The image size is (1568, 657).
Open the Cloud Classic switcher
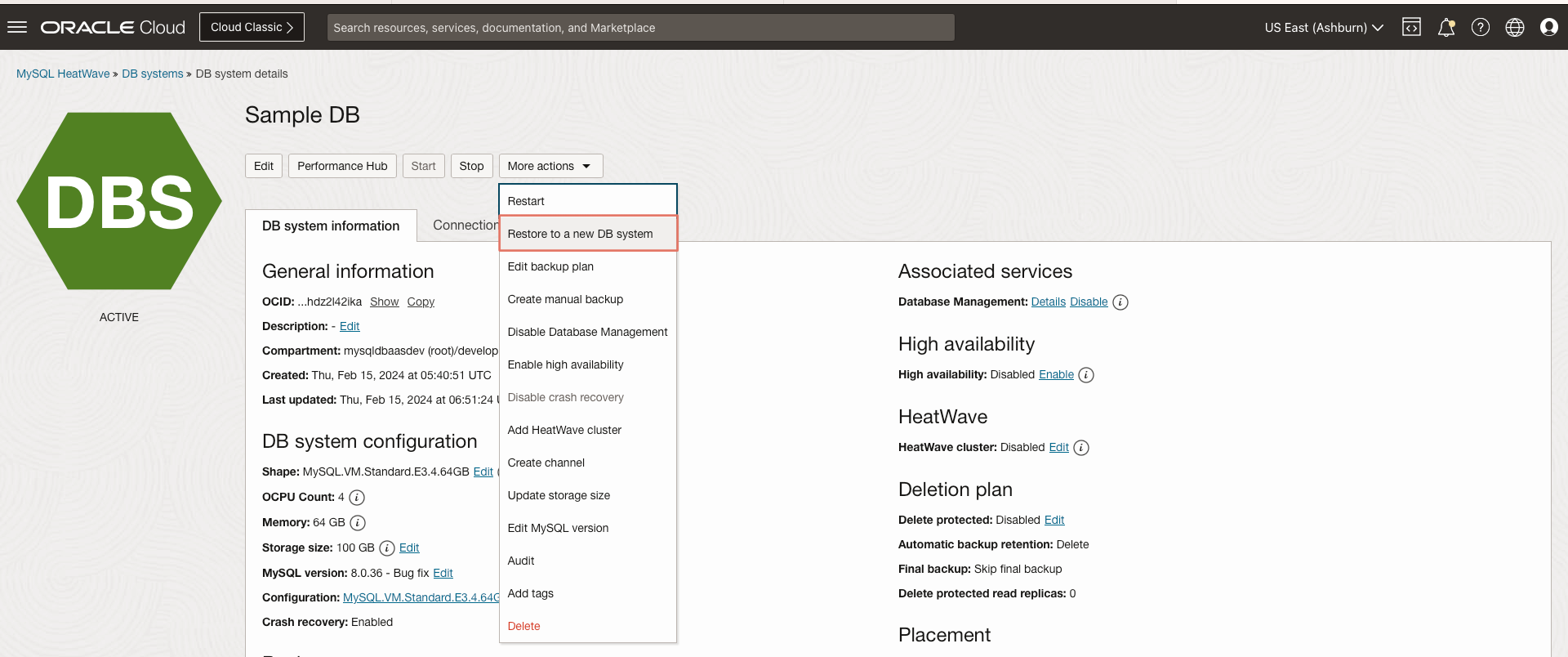pyautogui.click(x=252, y=27)
